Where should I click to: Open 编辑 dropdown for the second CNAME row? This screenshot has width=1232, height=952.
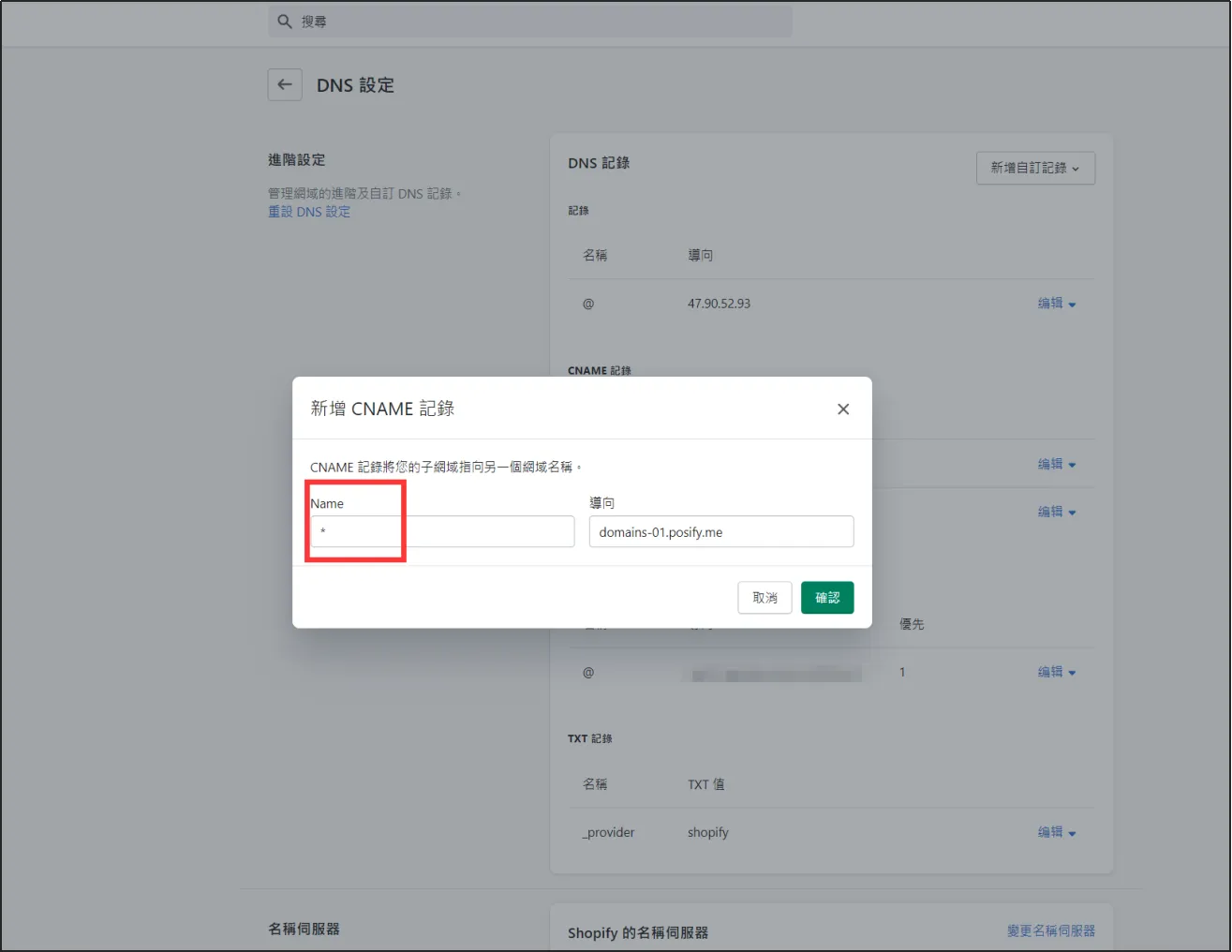pyautogui.click(x=1056, y=512)
